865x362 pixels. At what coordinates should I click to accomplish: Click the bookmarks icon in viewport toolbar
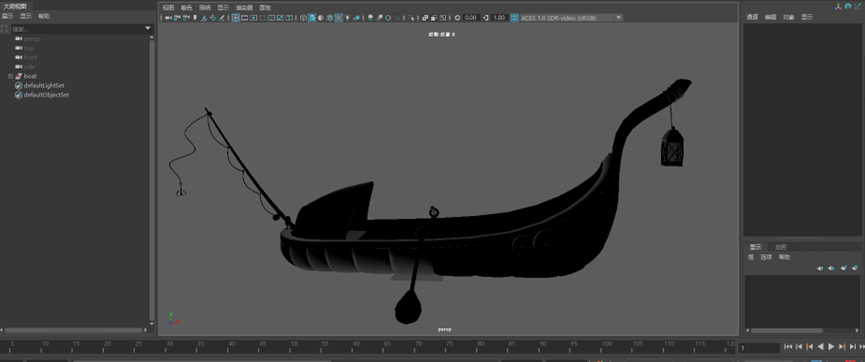(195, 18)
